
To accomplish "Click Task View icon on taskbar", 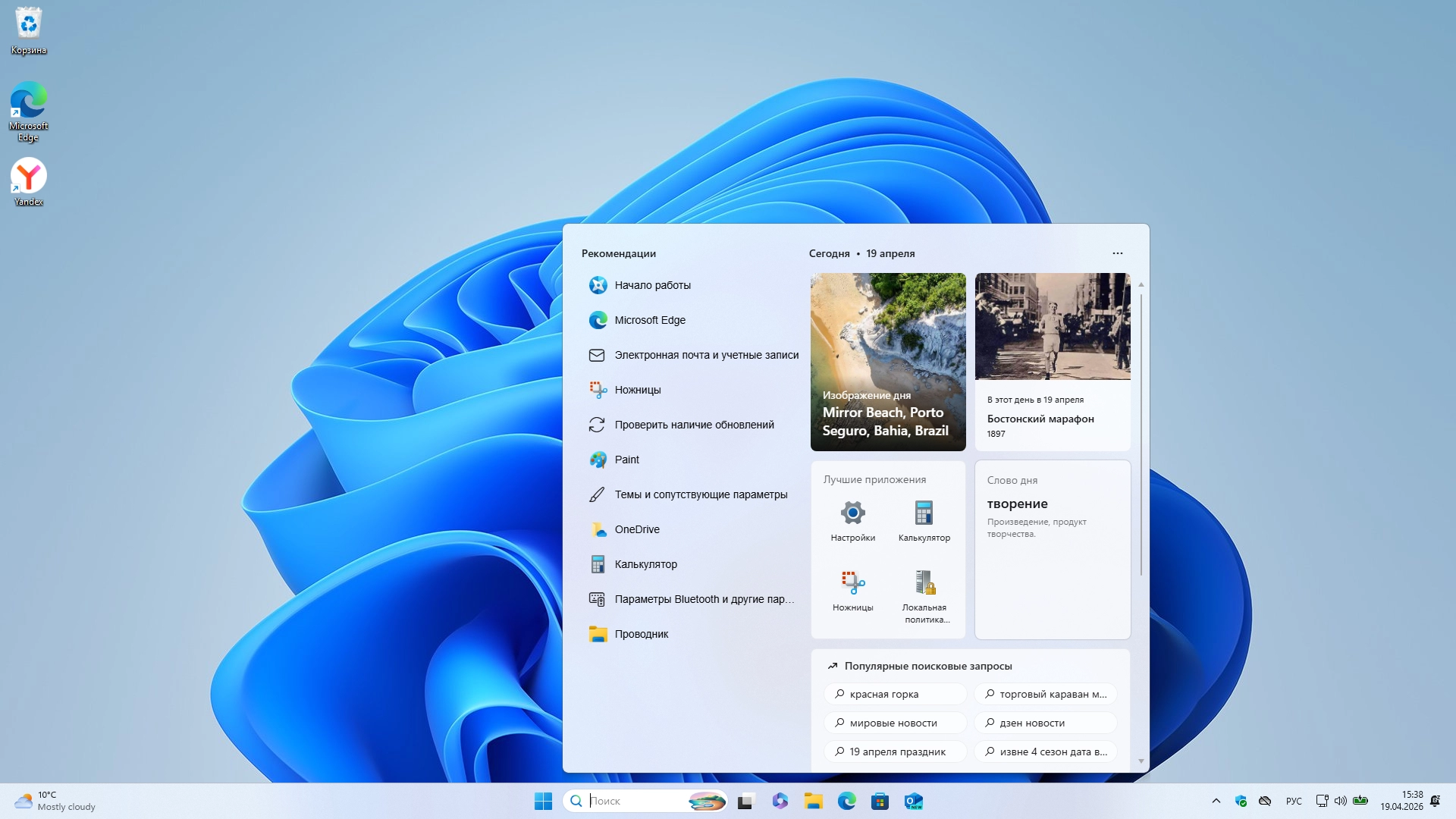I will [746, 801].
